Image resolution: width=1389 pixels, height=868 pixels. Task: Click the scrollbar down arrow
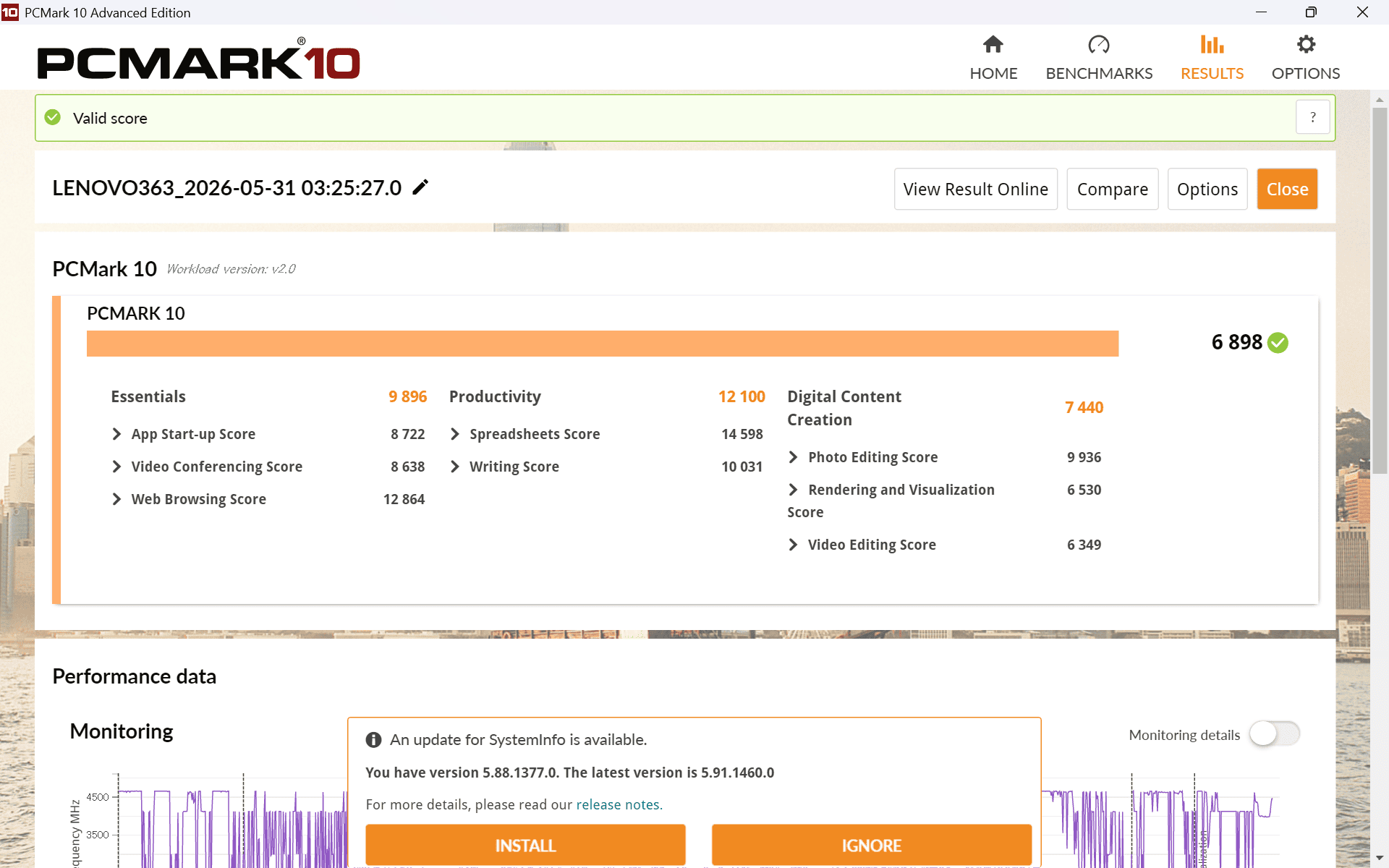[x=1380, y=859]
